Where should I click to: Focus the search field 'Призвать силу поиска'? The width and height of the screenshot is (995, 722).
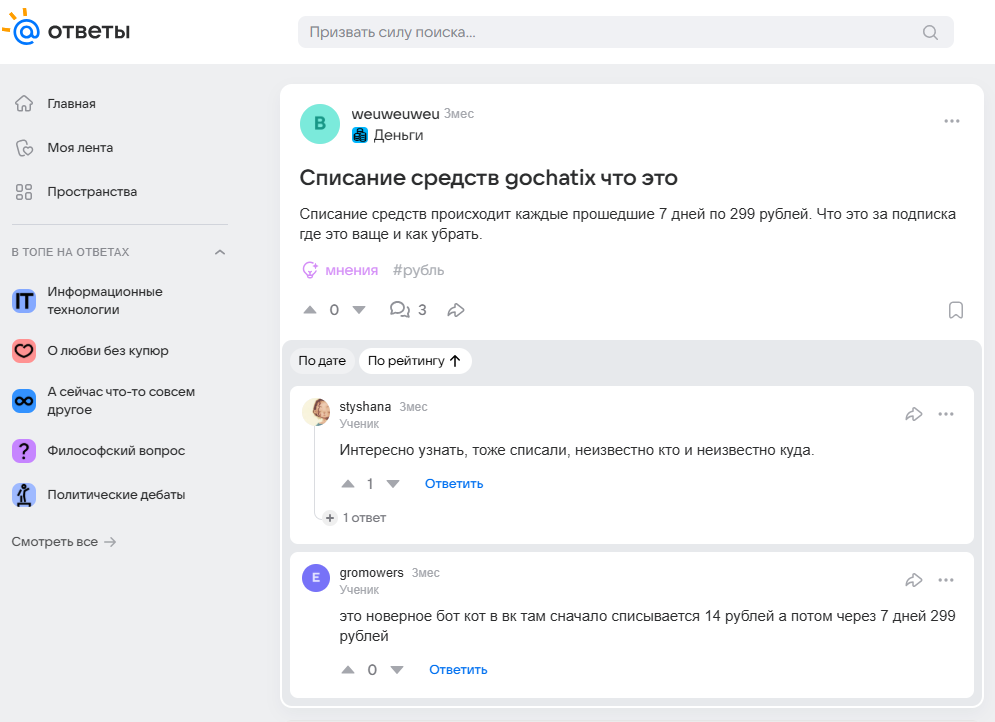coord(625,32)
